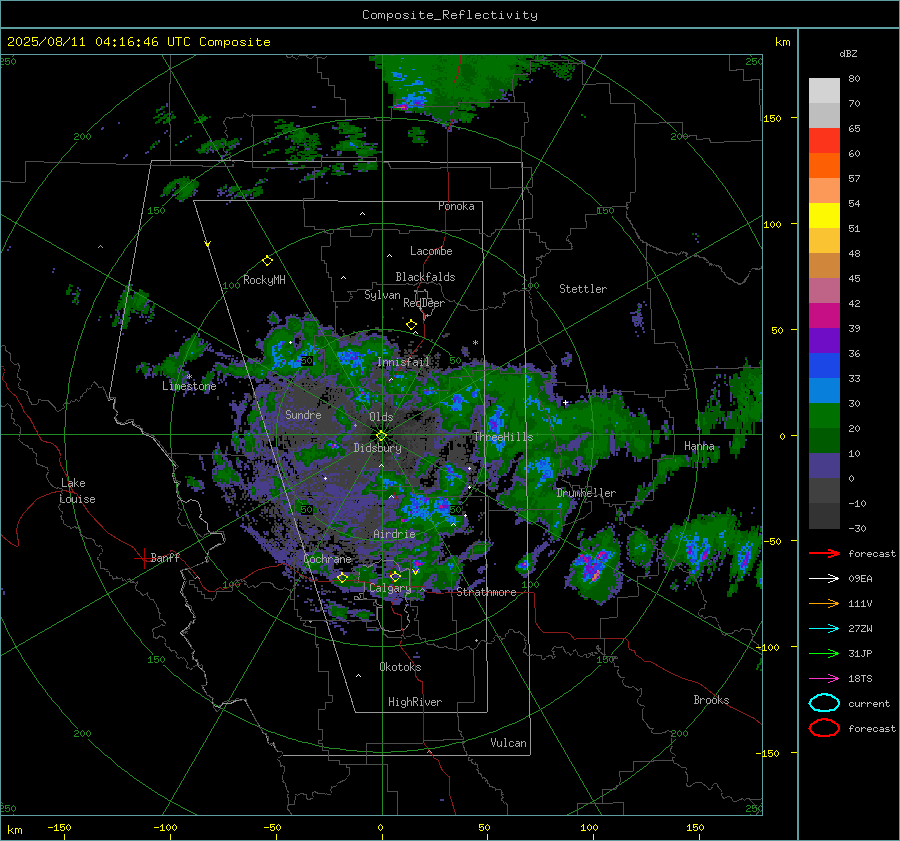Select the 30 dBZ blue color swatch
900x841 pixels.
click(x=824, y=390)
